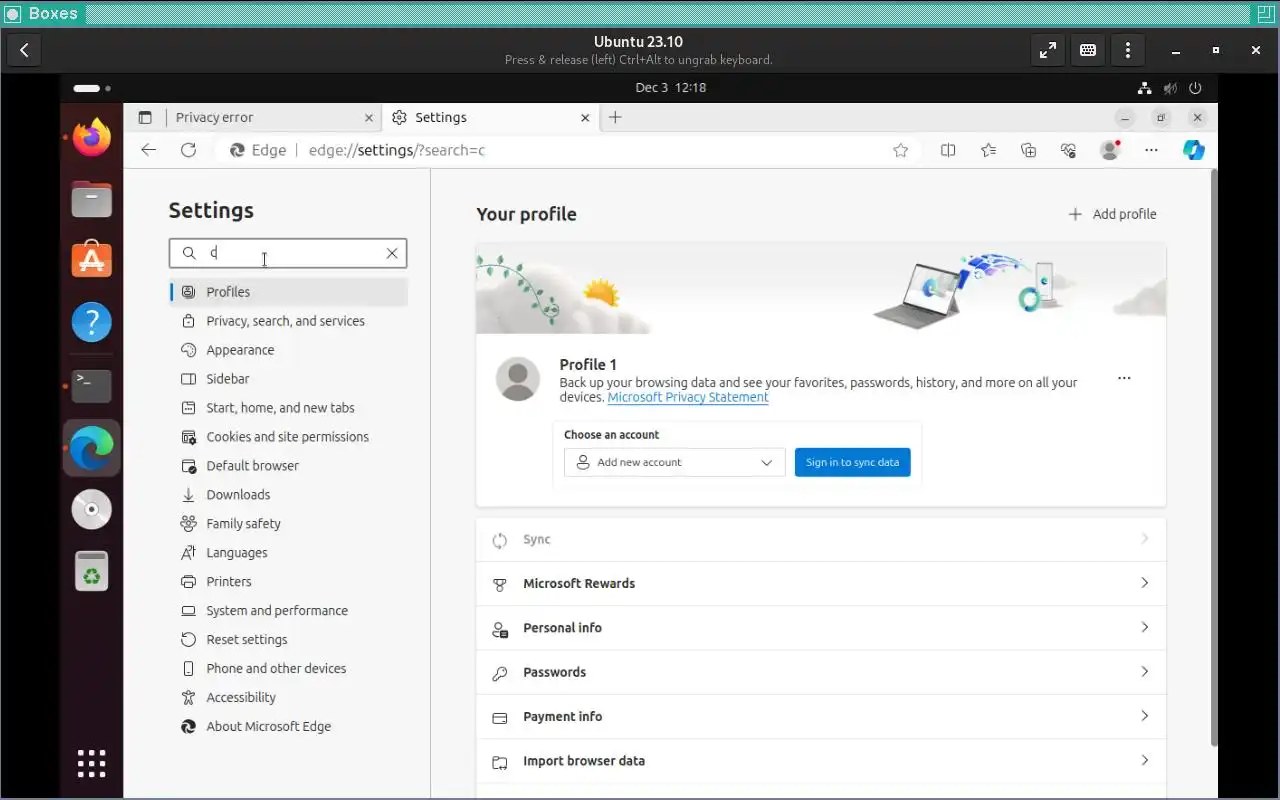The image size is (1280, 800).
Task: Open Edge Settings and more menu
Action: [1151, 150]
